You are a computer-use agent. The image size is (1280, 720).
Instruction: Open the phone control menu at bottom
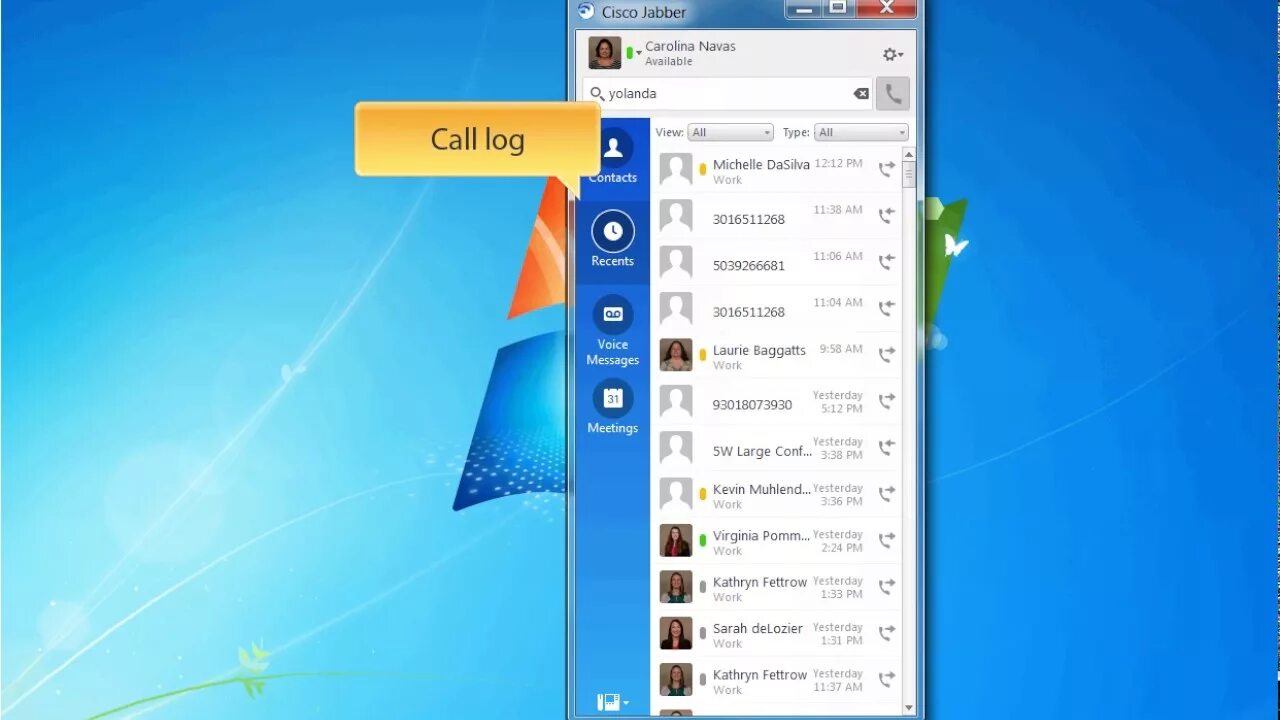click(613, 702)
